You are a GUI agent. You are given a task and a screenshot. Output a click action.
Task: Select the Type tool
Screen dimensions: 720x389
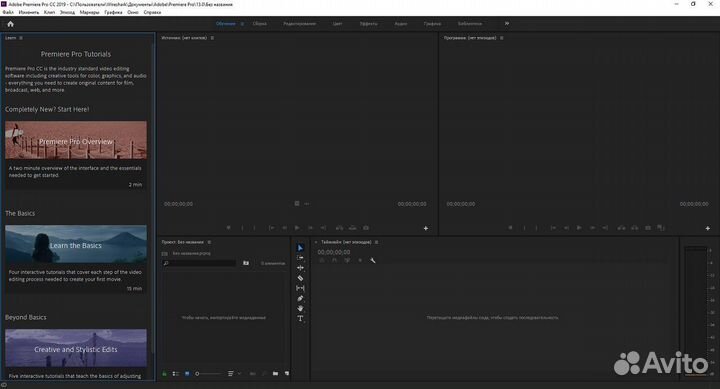pos(300,318)
